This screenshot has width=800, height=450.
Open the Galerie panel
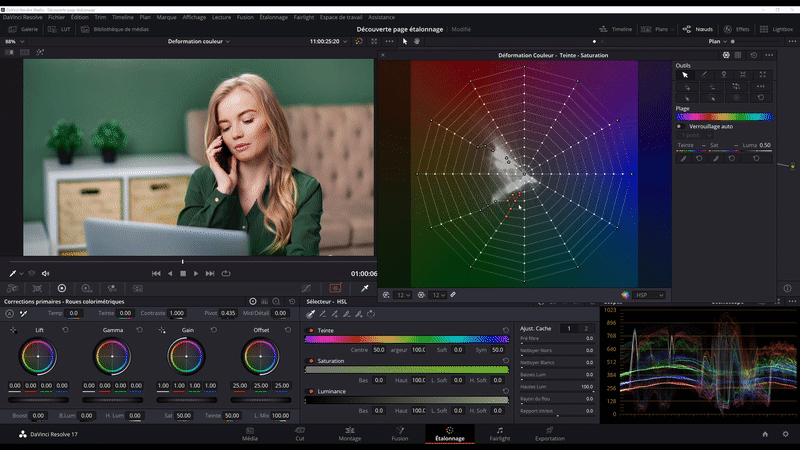(x=23, y=30)
